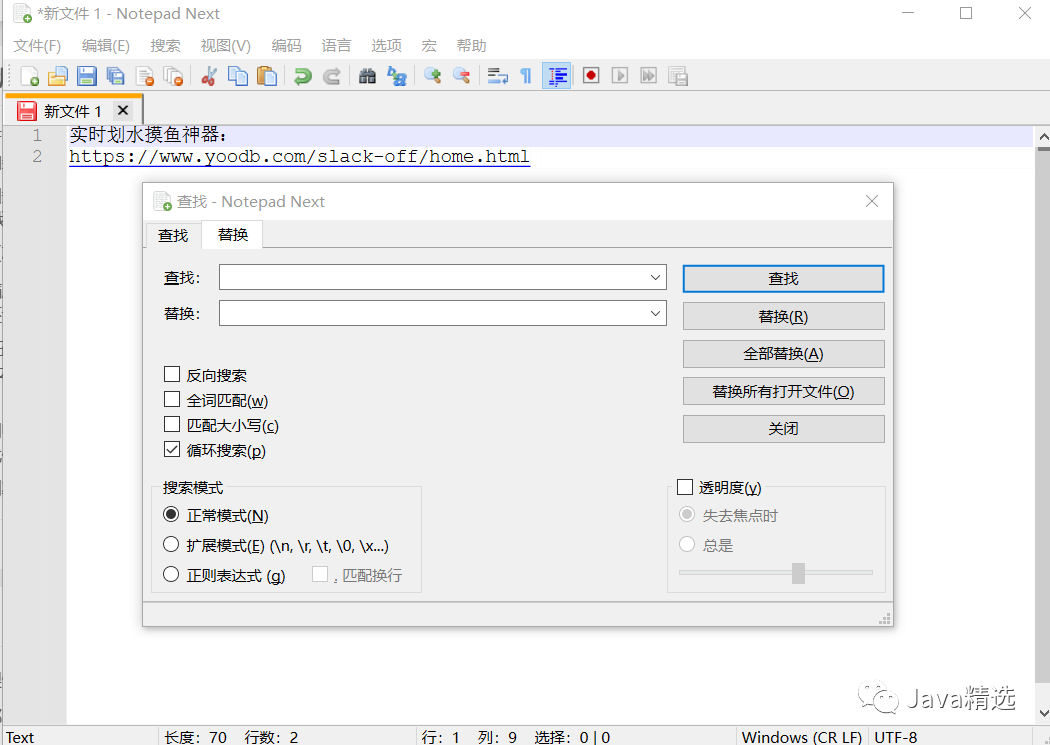
Task: Expand the 替换 field history dropdown
Action: tap(655, 313)
